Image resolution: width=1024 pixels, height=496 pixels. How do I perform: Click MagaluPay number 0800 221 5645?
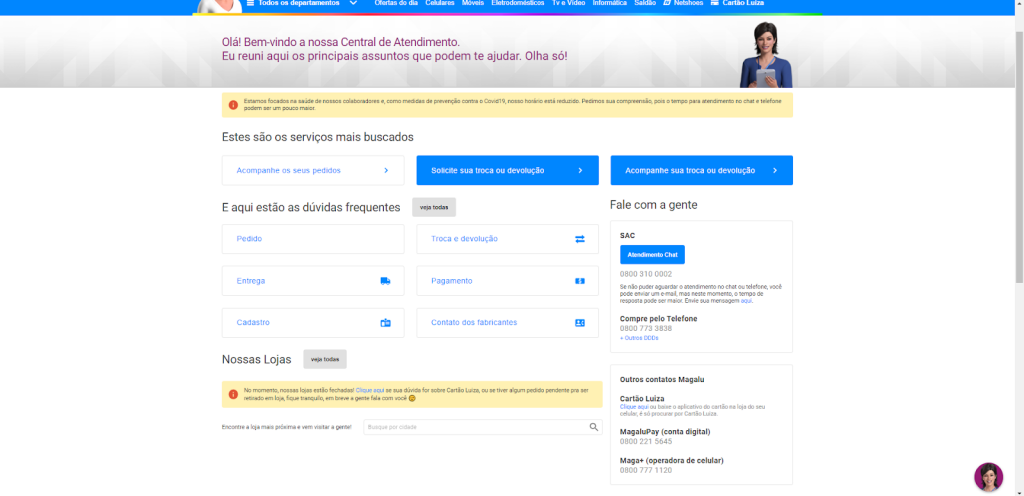click(x=646, y=441)
